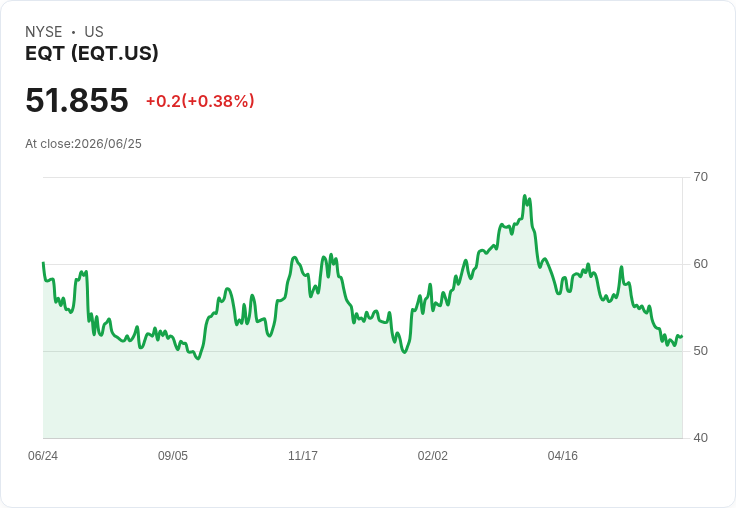Screen dimensions: 736x508
Task: Click the 40 value on the price axis
Action: tap(700, 438)
